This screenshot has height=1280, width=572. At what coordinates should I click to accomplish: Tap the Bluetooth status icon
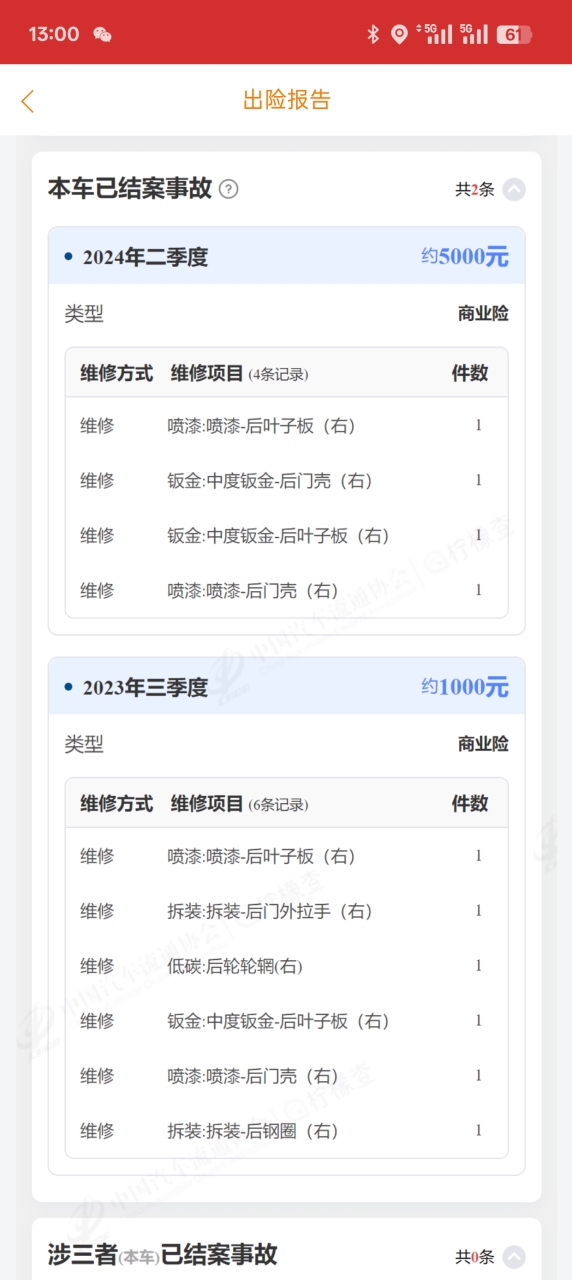point(373,34)
